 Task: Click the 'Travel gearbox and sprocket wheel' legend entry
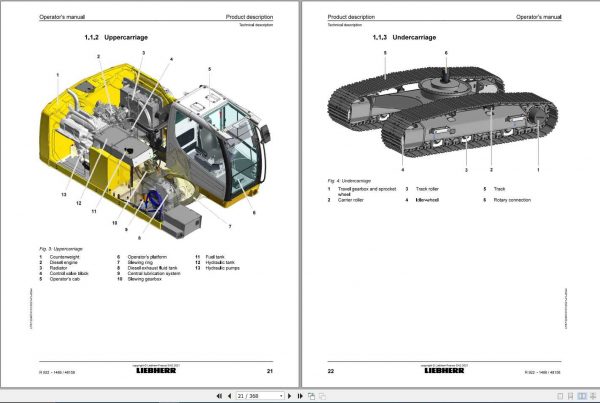tap(367, 191)
